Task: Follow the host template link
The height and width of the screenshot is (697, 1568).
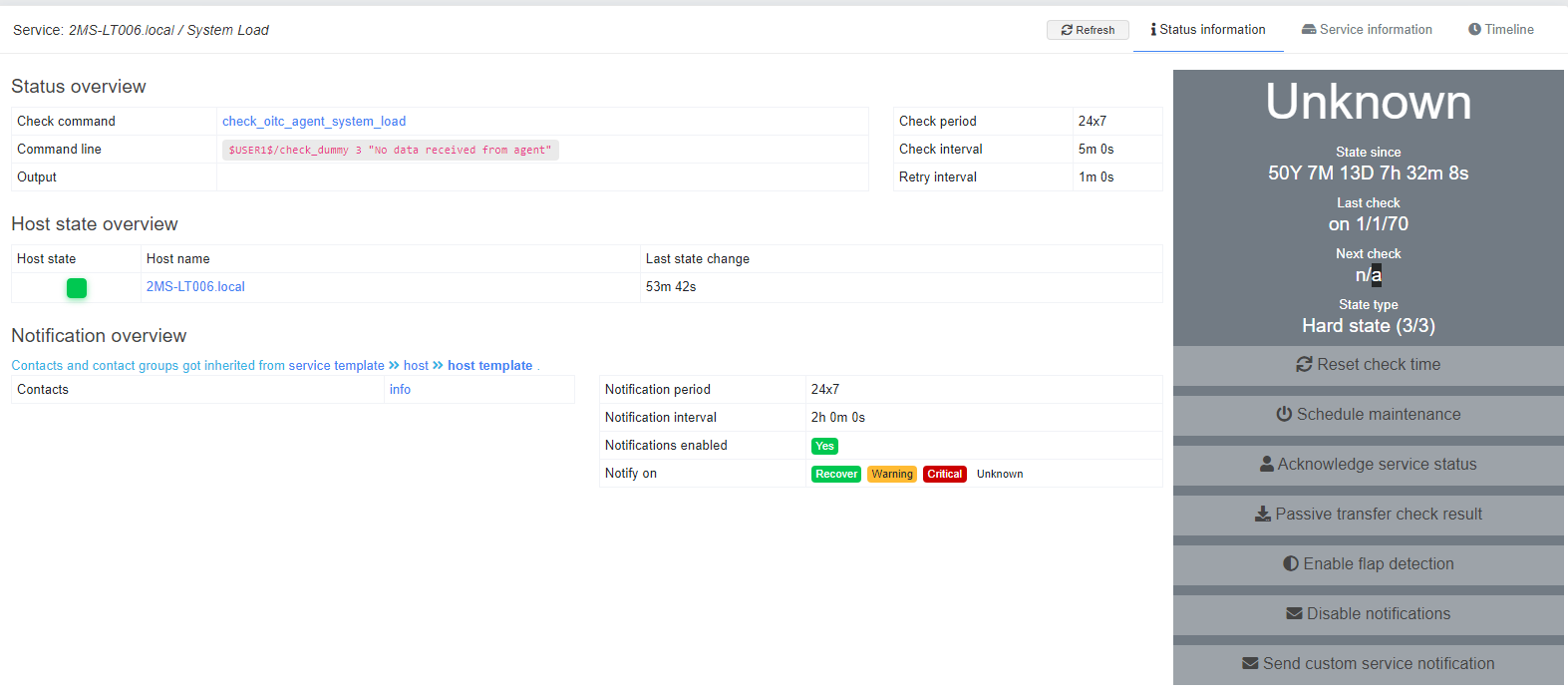Action: pyautogui.click(x=489, y=366)
